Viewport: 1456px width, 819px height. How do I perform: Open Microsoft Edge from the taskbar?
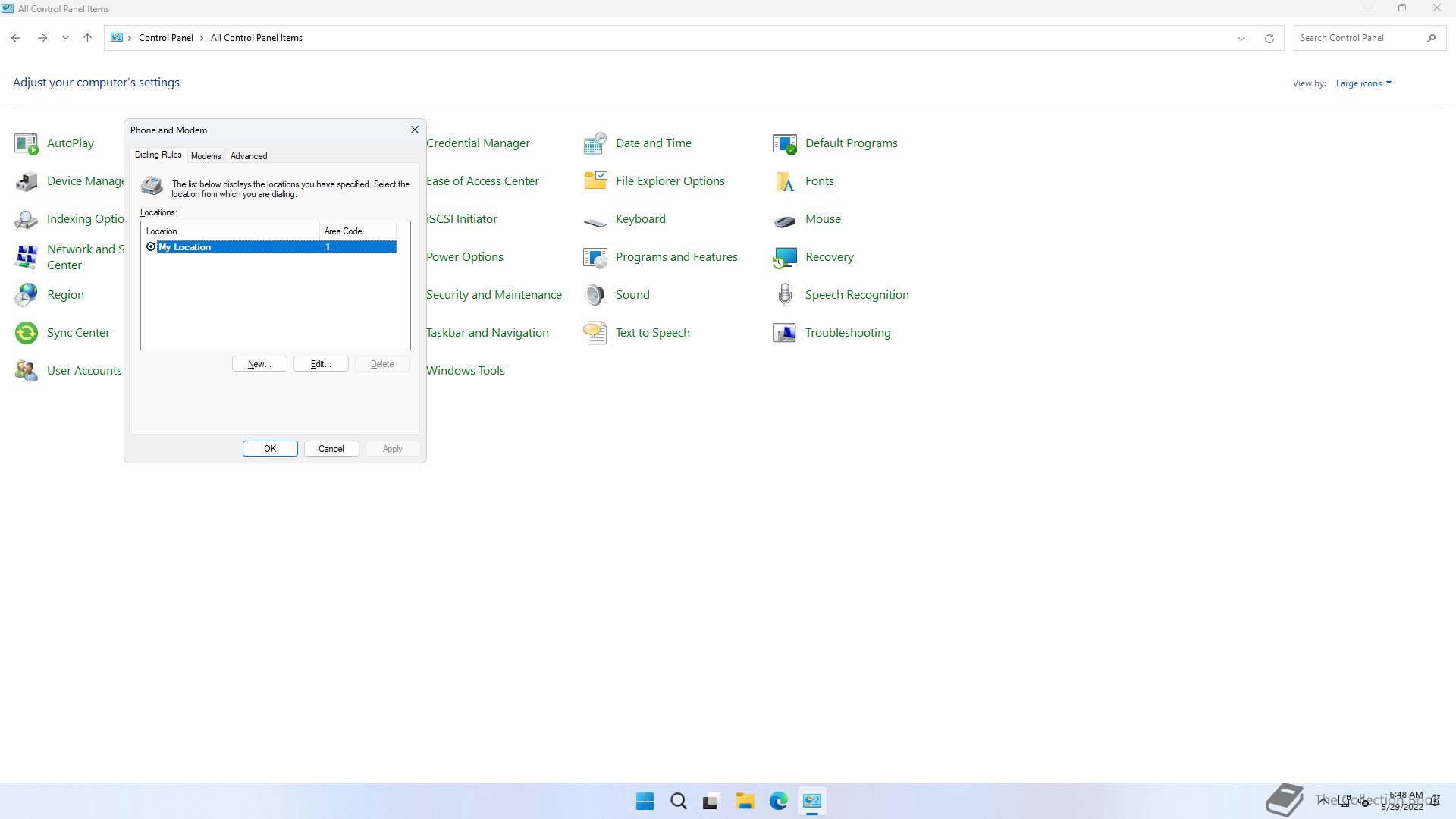(778, 802)
